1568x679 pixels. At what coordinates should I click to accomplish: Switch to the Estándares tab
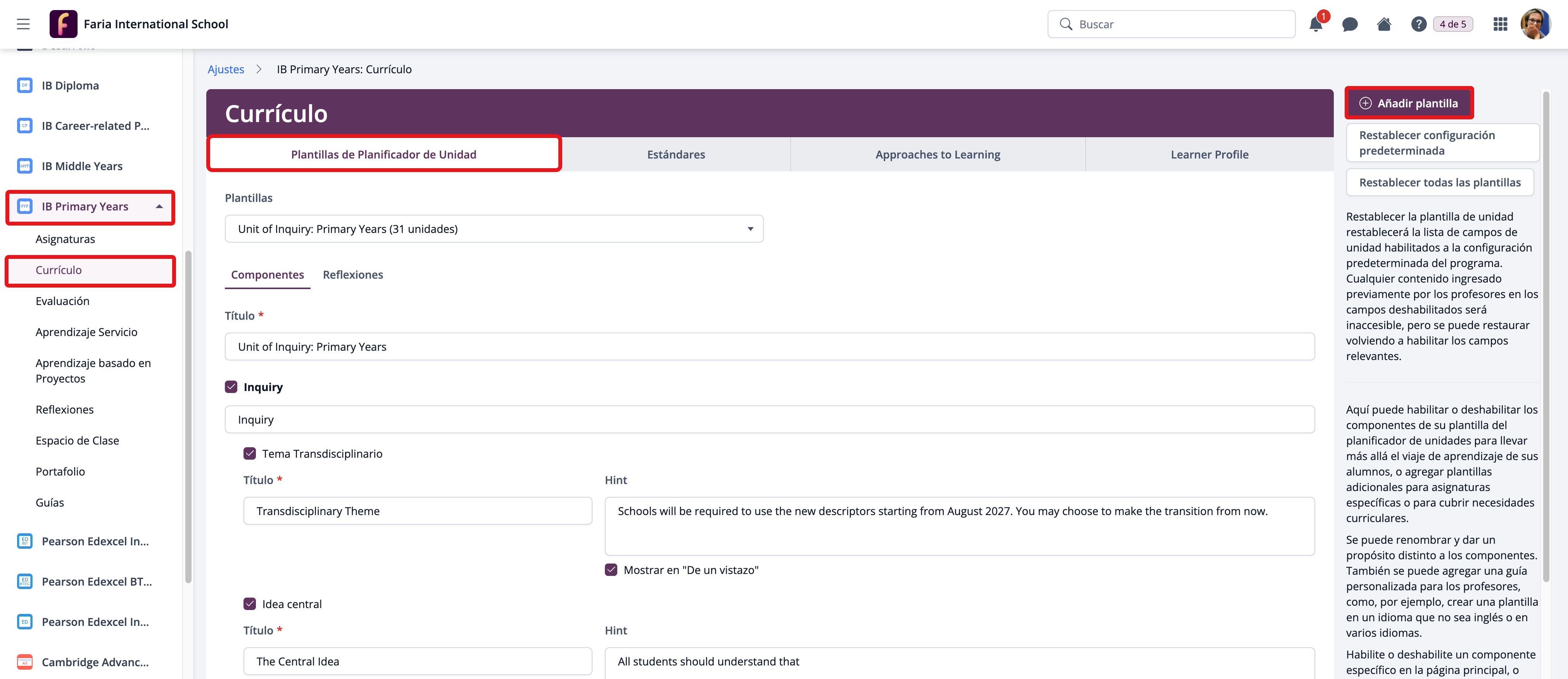tap(676, 155)
